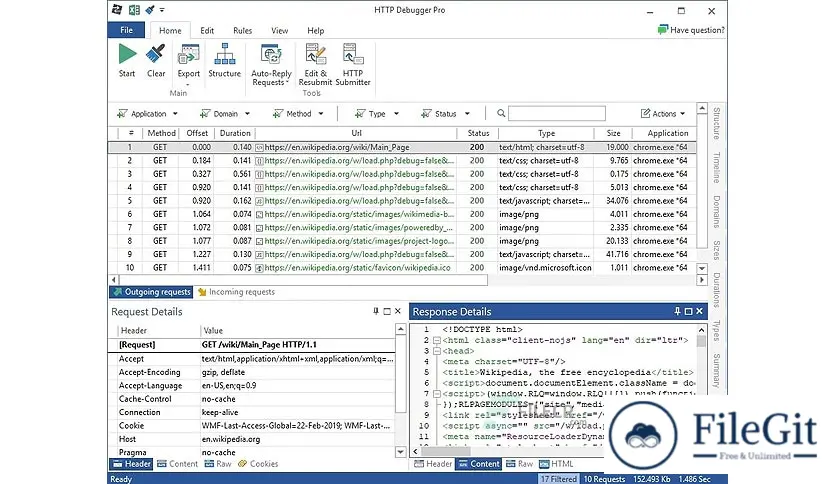This screenshot has height=484, width=836.
Task: Open the Durations side panel tab
Action: click(717, 290)
